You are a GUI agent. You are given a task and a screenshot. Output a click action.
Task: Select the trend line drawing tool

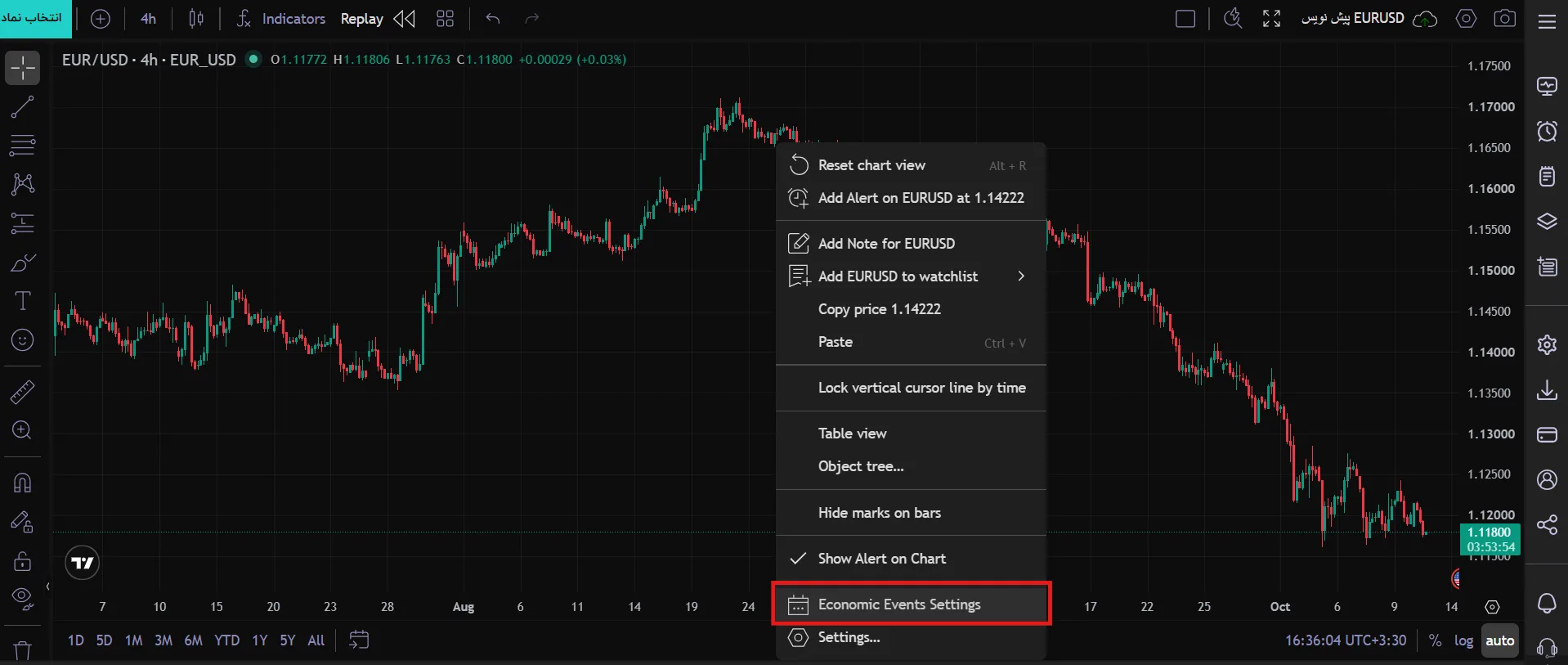coord(23,106)
